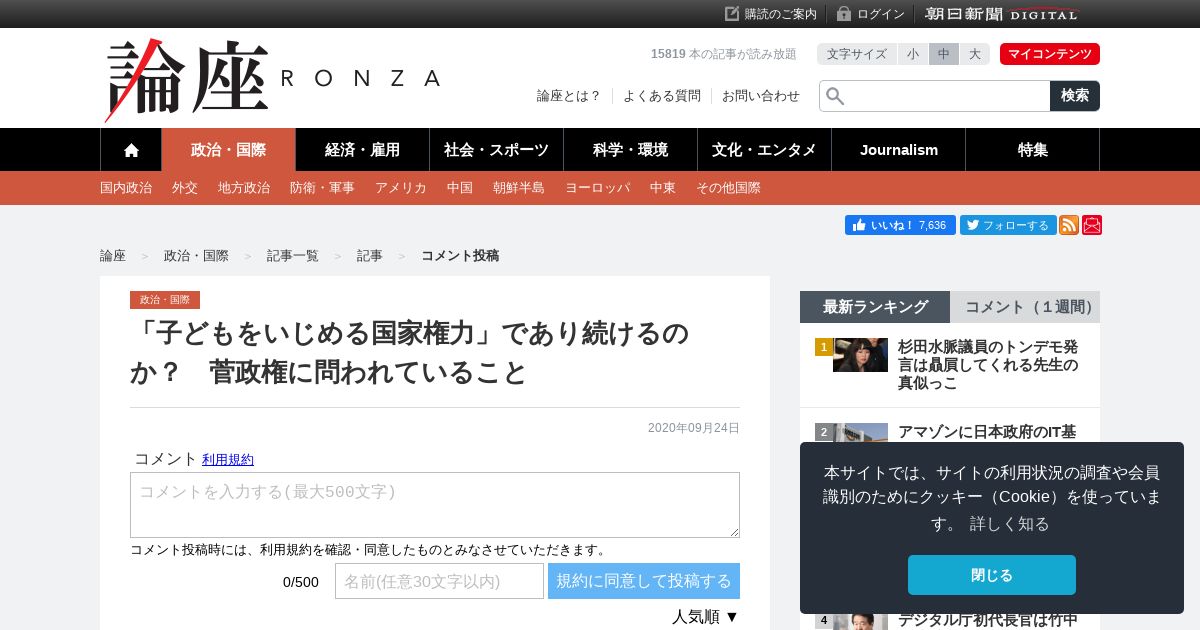Click the article headline 子どもをいじめる国家権力
The width and height of the screenshot is (1200, 630).
[x=410, y=352]
